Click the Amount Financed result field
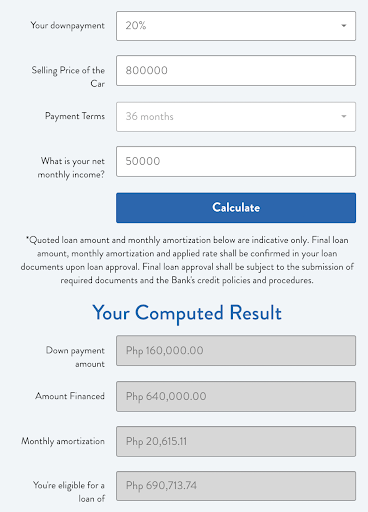The height and width of the screenshot is (512, 368). coord(236,397)
